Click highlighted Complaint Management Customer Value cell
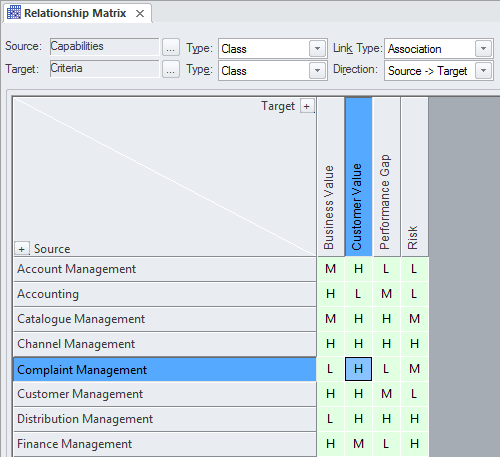Image resolution: width=500 pixels, height=457 pixels. 359,369
